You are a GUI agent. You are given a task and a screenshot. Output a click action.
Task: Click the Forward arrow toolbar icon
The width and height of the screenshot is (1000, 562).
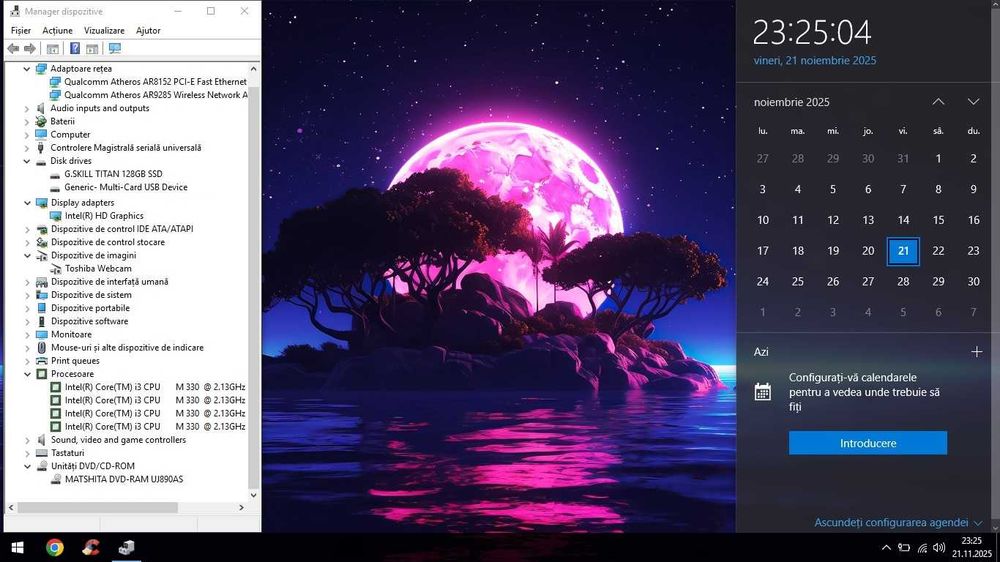tap(29, 48)
